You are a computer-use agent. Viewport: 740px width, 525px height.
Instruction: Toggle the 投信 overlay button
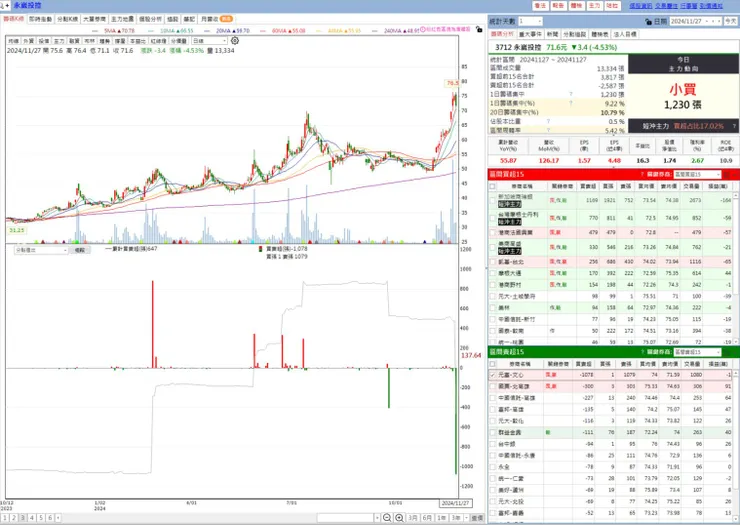pyautogui.click(x=43, y=41)
